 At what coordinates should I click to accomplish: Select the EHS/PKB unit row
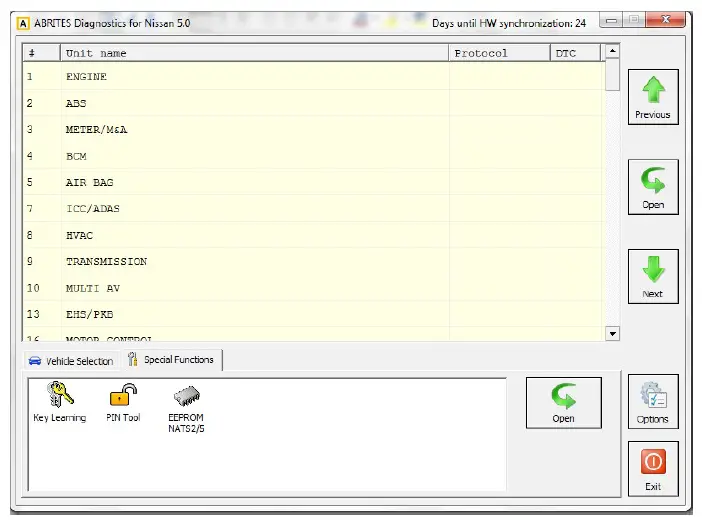313,314
